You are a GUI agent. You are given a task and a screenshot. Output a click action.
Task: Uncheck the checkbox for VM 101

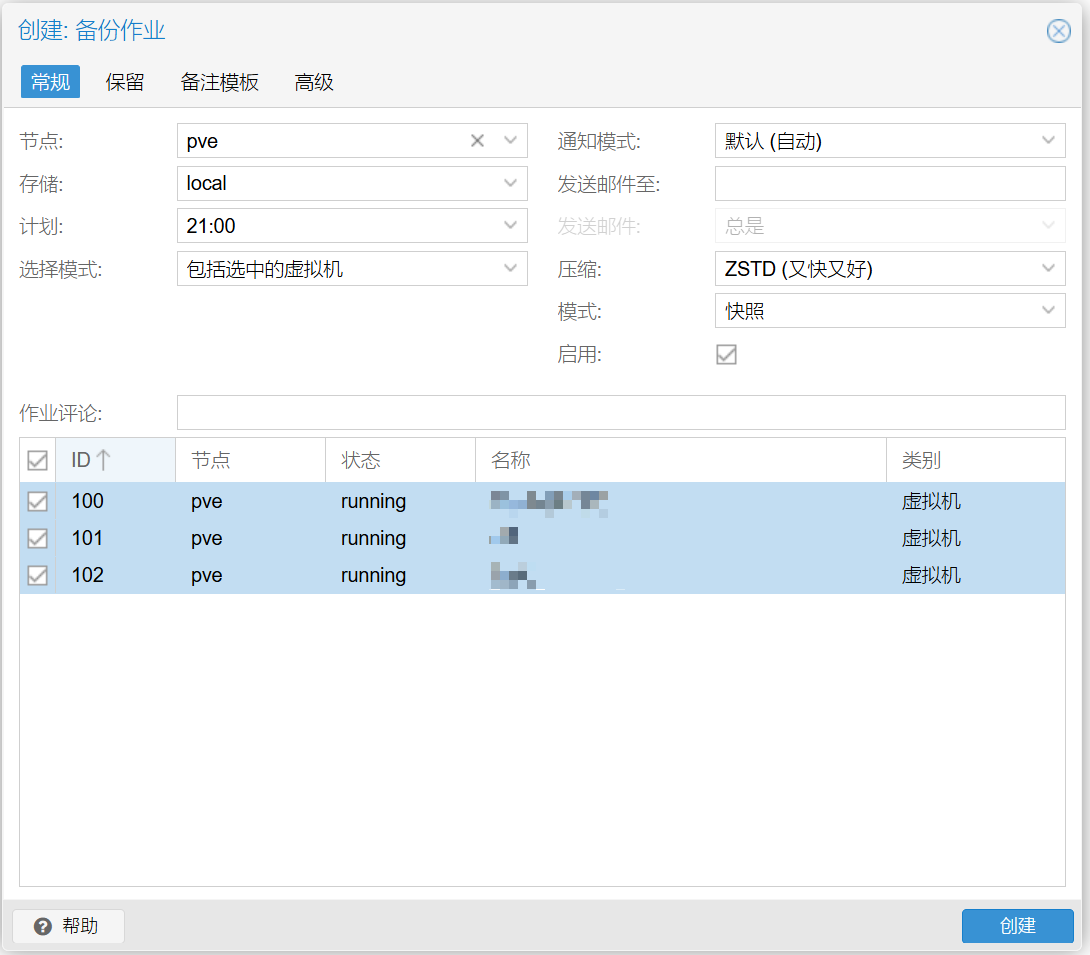click(x=37, y=538)
